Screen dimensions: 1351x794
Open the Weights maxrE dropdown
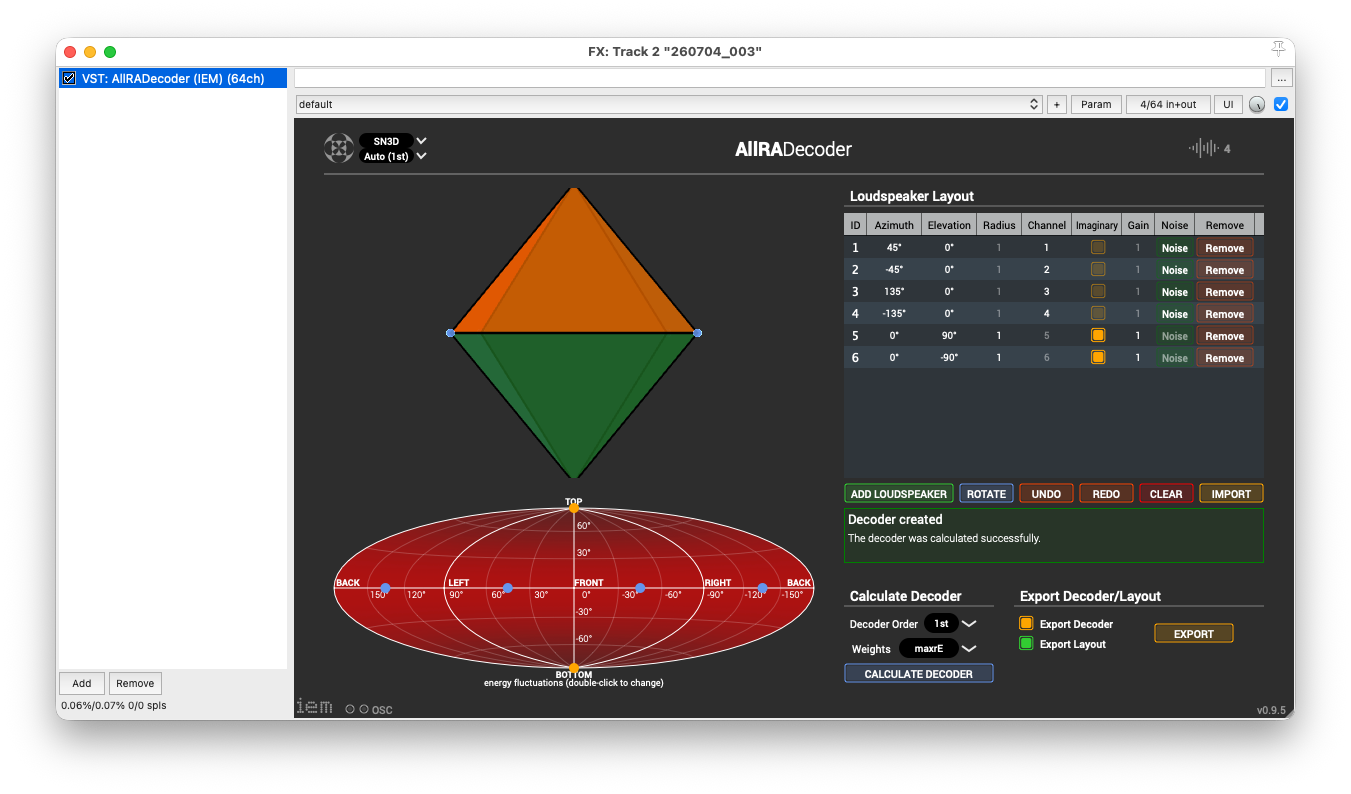pyautogui.click(x=938, y=649)
